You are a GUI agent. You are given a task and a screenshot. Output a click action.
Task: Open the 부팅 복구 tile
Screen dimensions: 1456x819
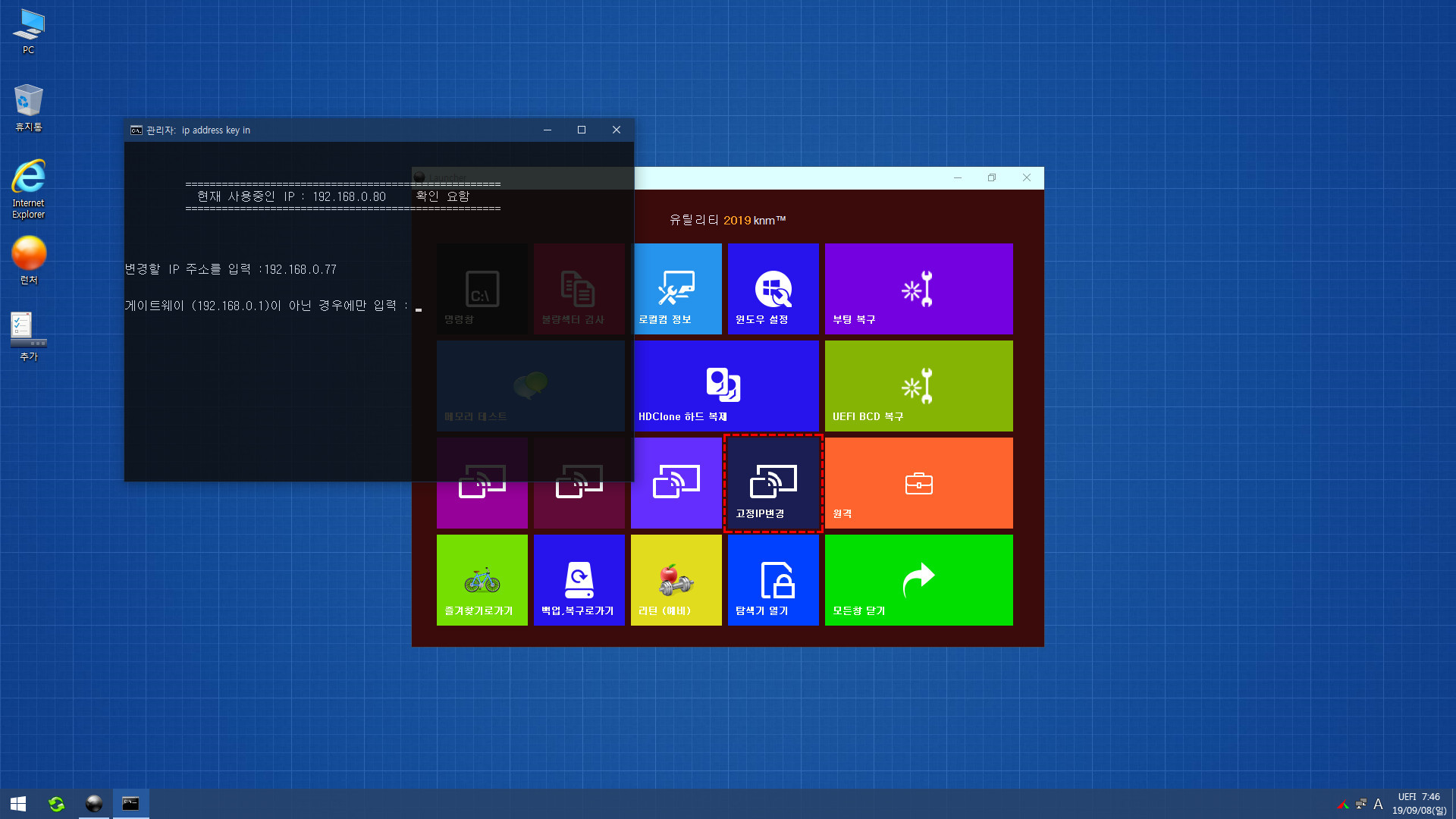919,289
